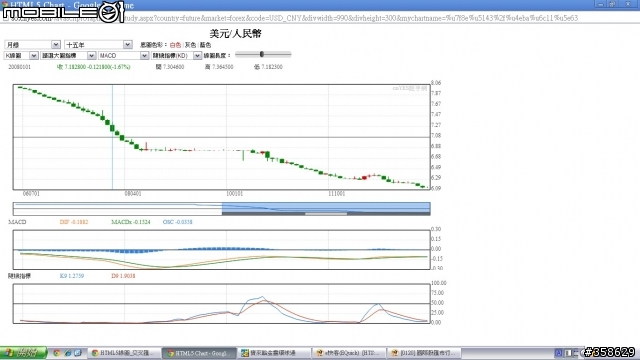This screenshot has width=640, height=360.
Task: Launch Internet Explorer from quick launch
Action: [x=67, y=353]
